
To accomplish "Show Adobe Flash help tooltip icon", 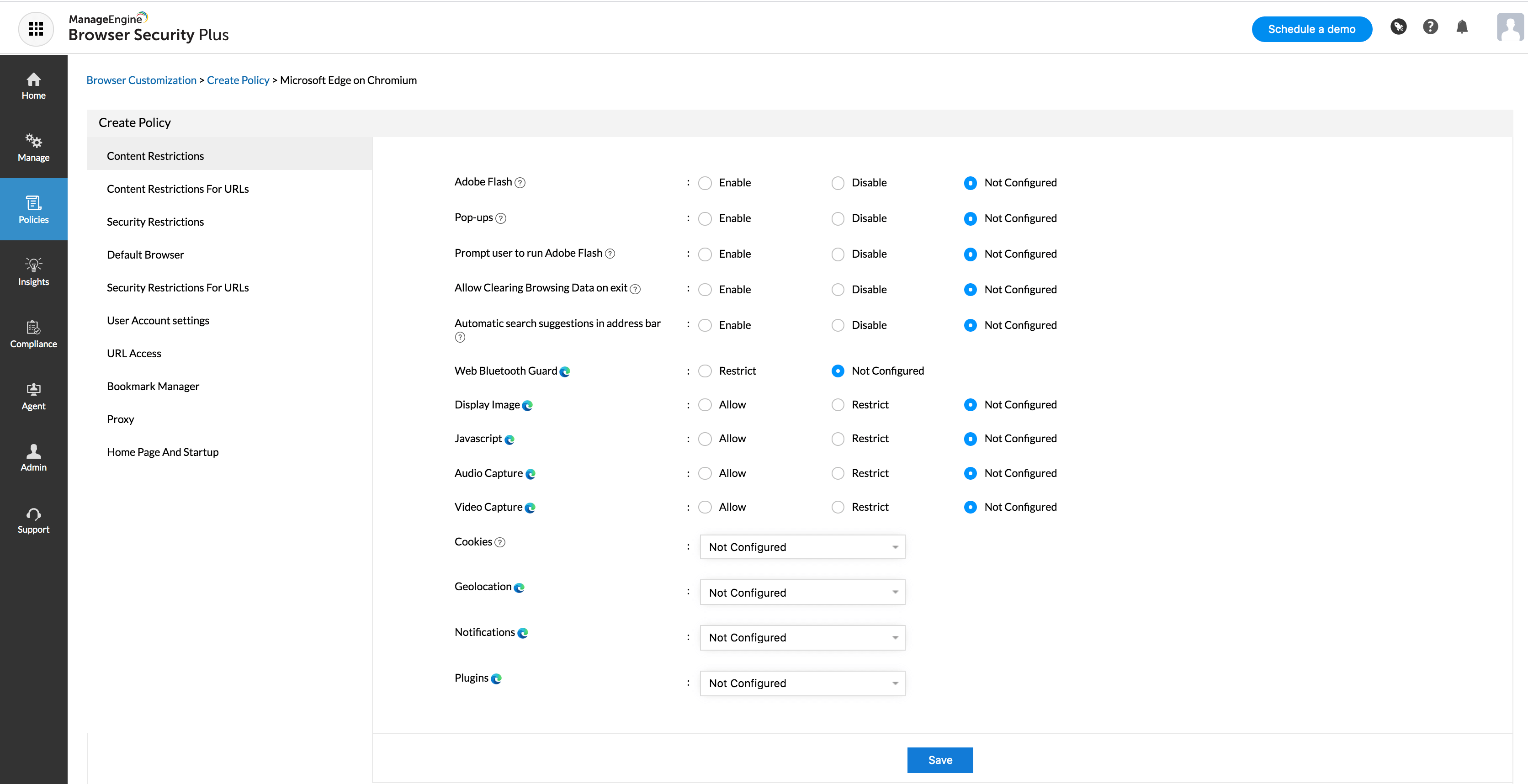I will click(x=520, y=183).
